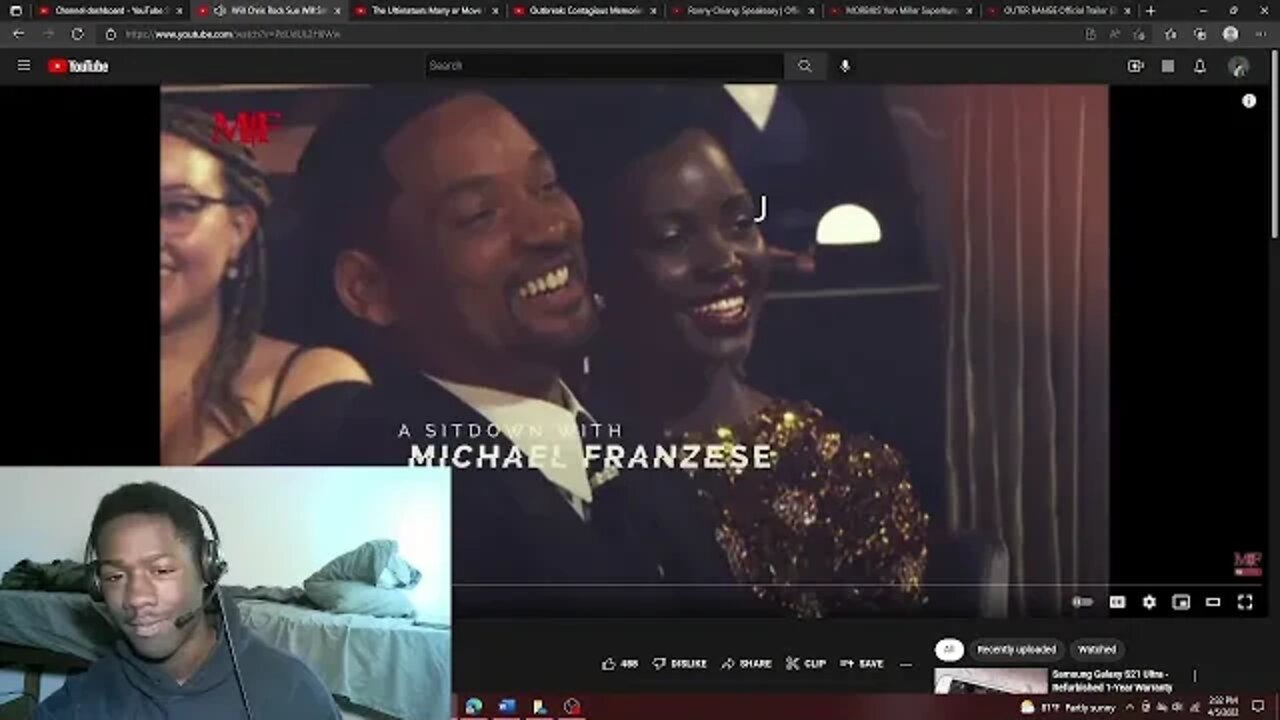
Task: Open the YouTube apps grid icon
Action: pos(1167,66)
